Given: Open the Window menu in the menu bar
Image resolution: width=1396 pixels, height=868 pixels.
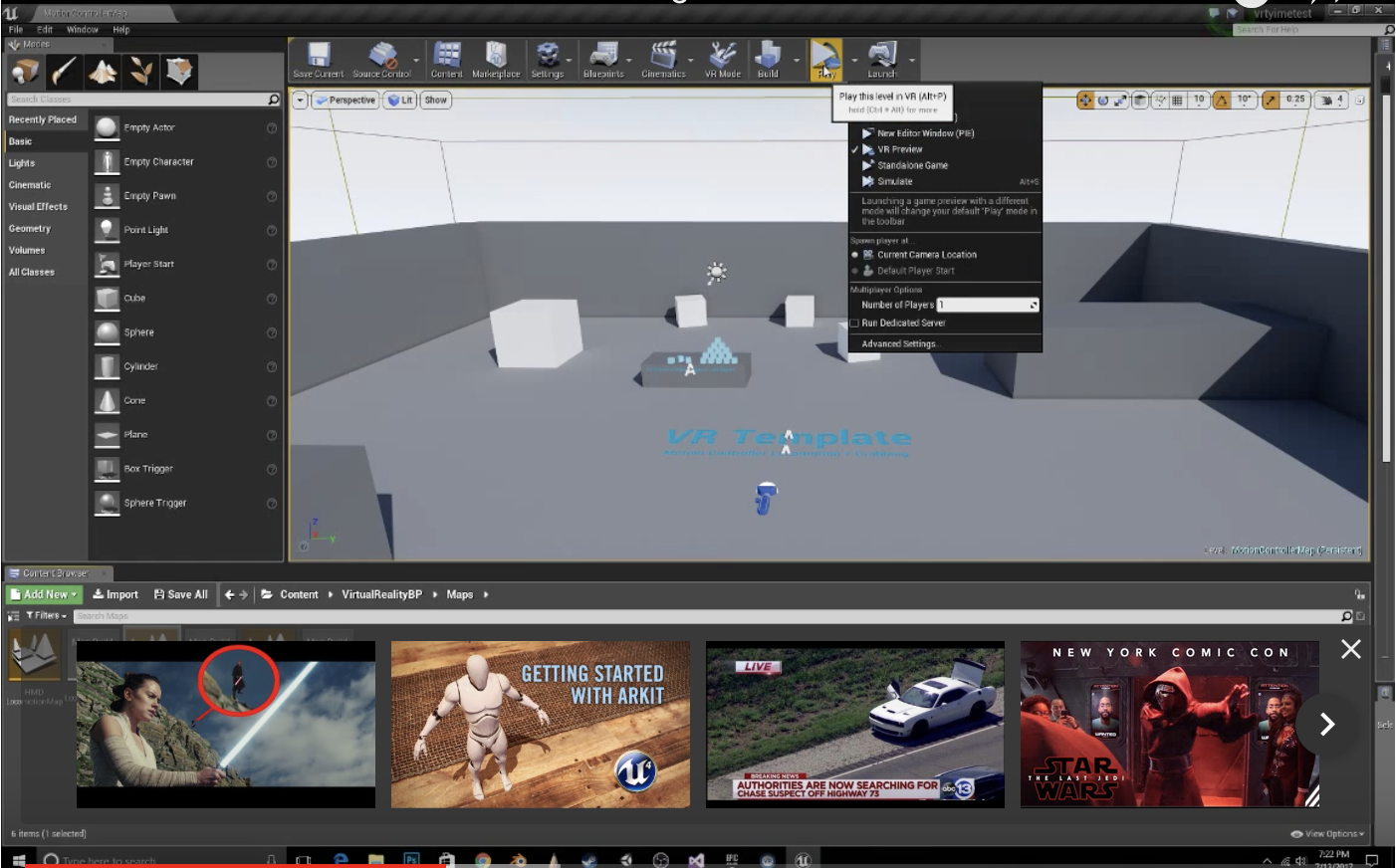Looking at the screenshot, I should pos(82,30).
